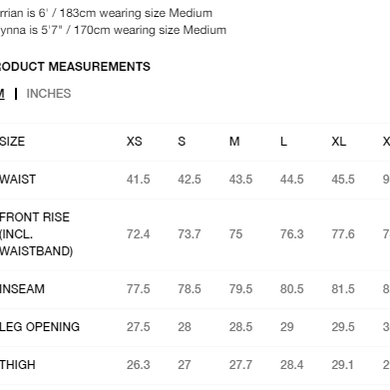Click waist value 43.5 for Medium

pos(241,179)
